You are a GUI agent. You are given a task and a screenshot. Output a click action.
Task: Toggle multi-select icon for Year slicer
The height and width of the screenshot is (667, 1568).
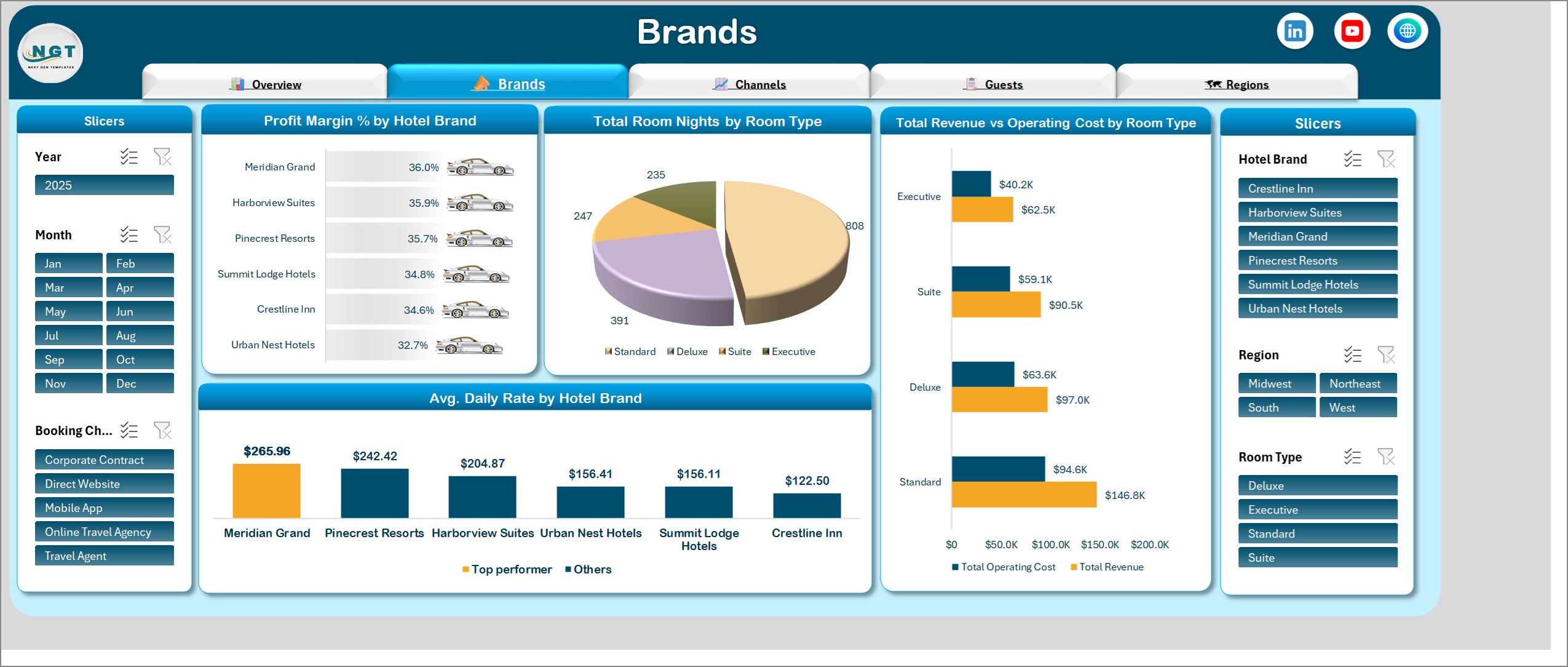point(129,157)
